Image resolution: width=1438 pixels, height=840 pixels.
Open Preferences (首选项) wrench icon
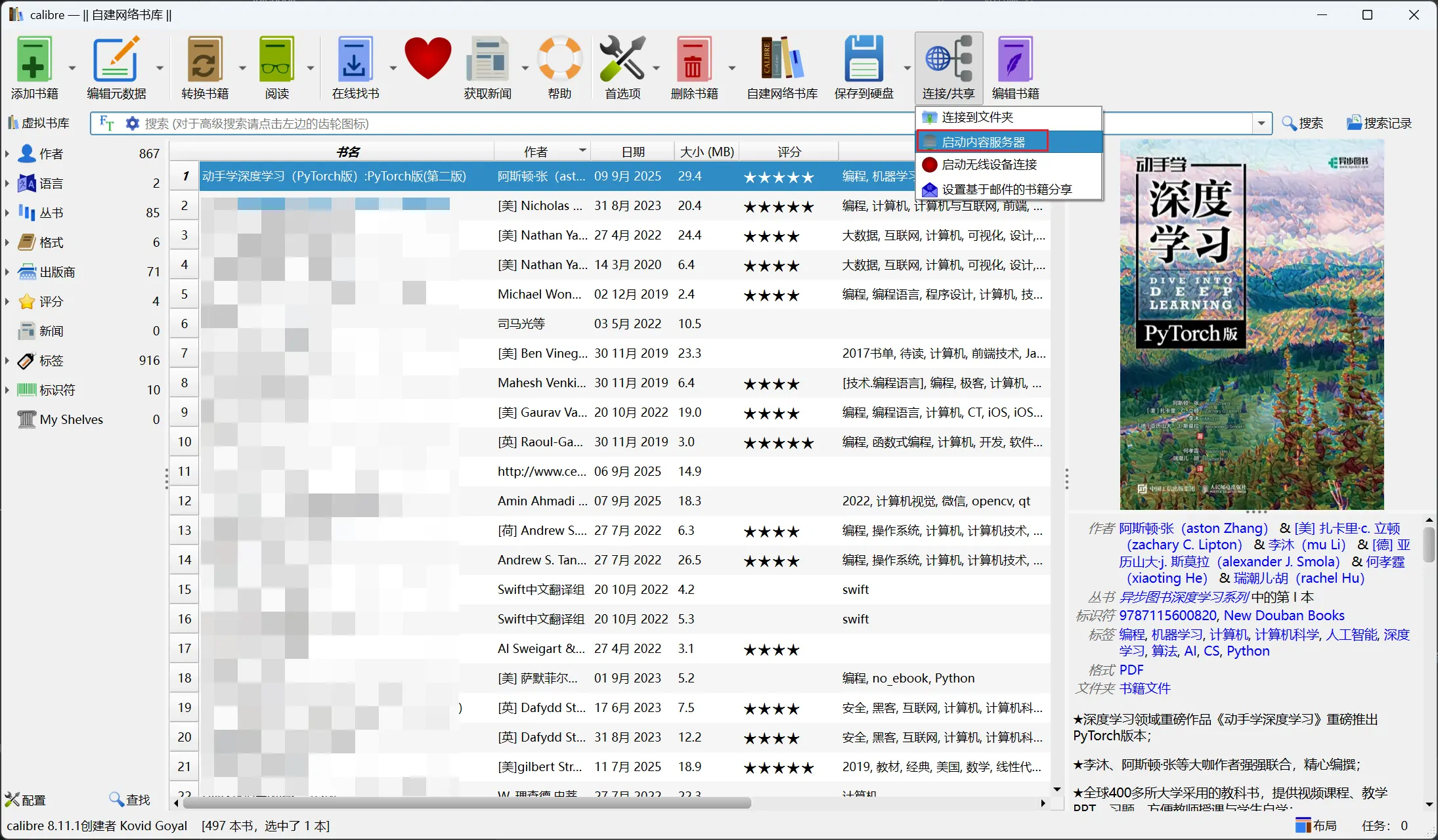tap(622, 68)
